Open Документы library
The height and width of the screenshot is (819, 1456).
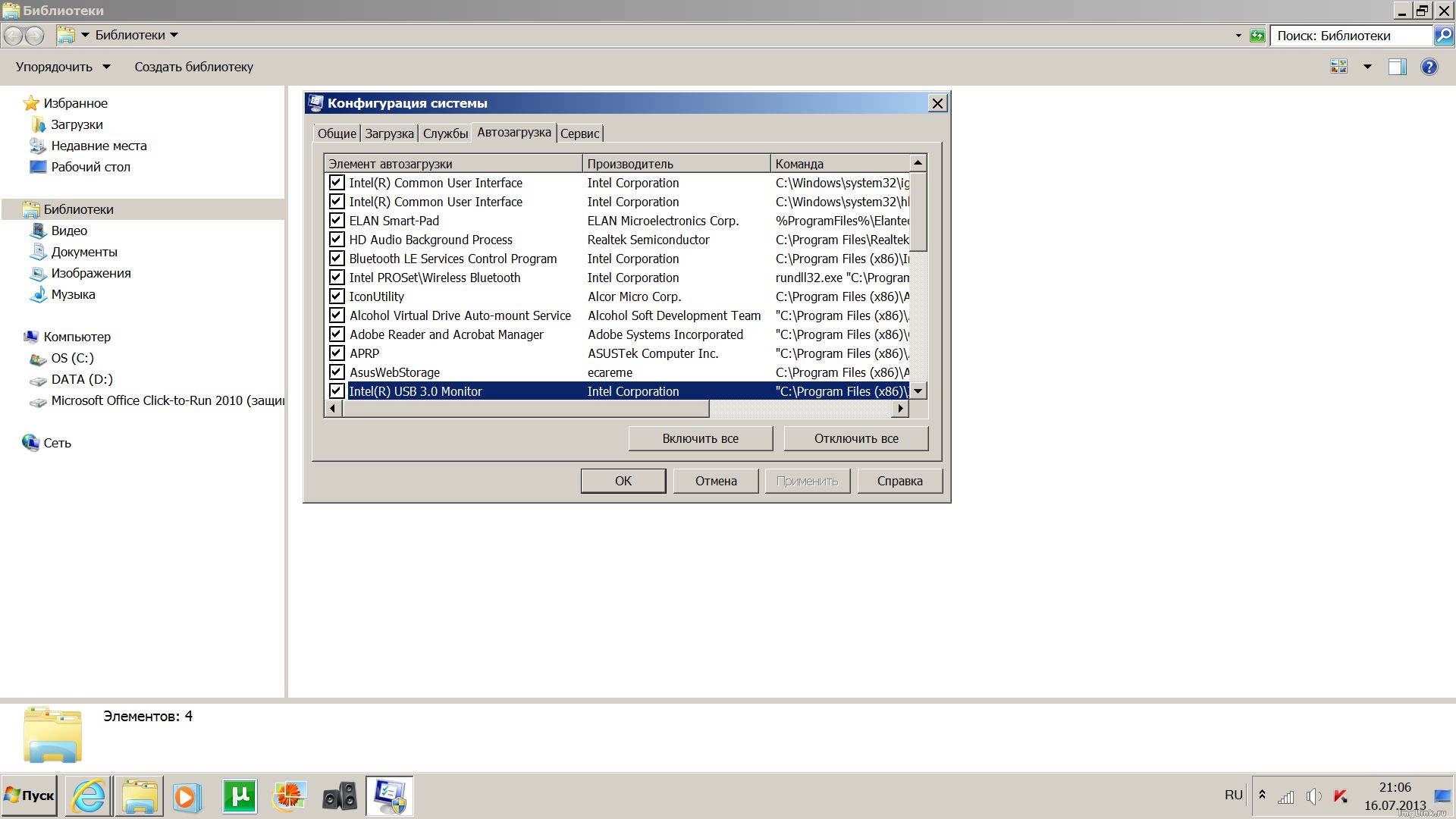84,252
